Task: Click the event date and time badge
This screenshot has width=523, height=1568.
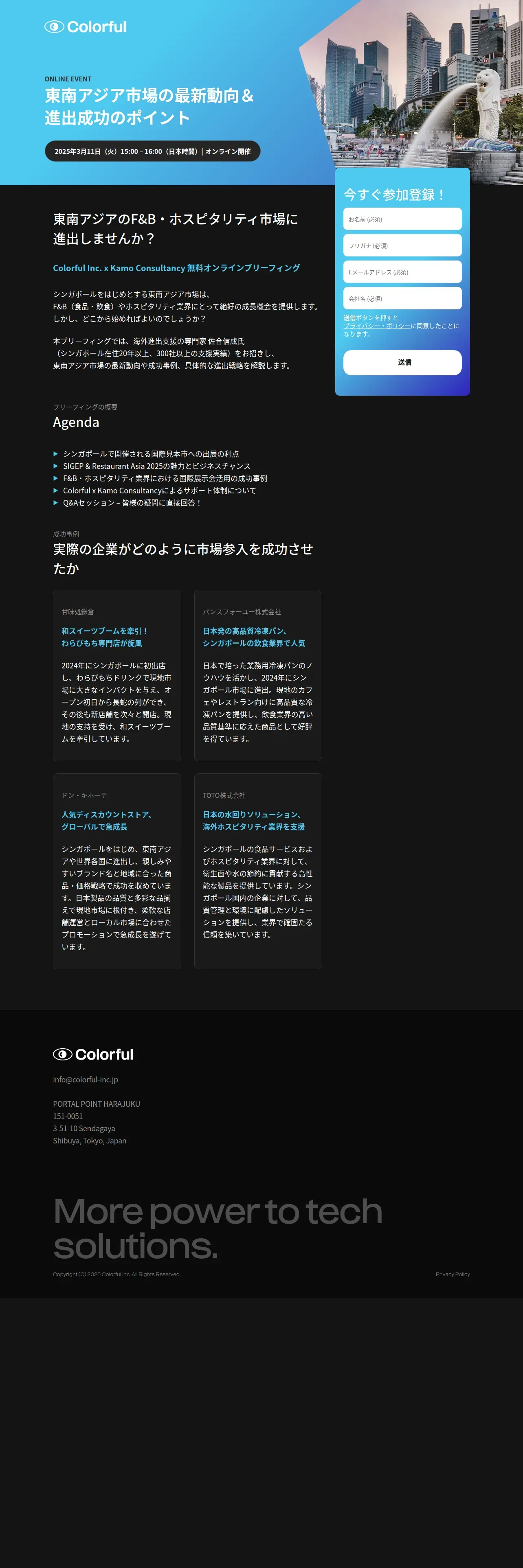Action: point(152,151)
